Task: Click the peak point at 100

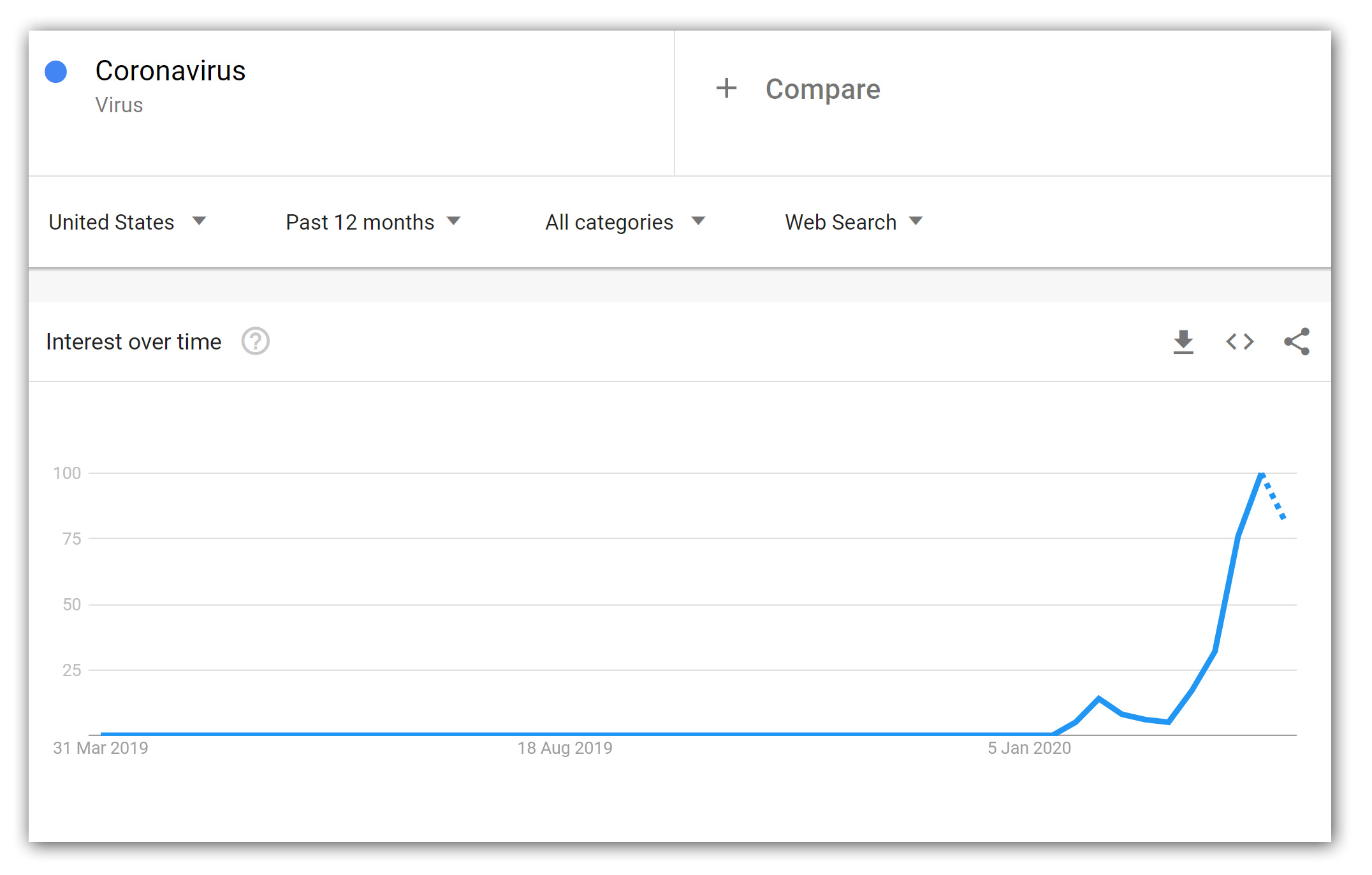Action: click(1261, 473)
